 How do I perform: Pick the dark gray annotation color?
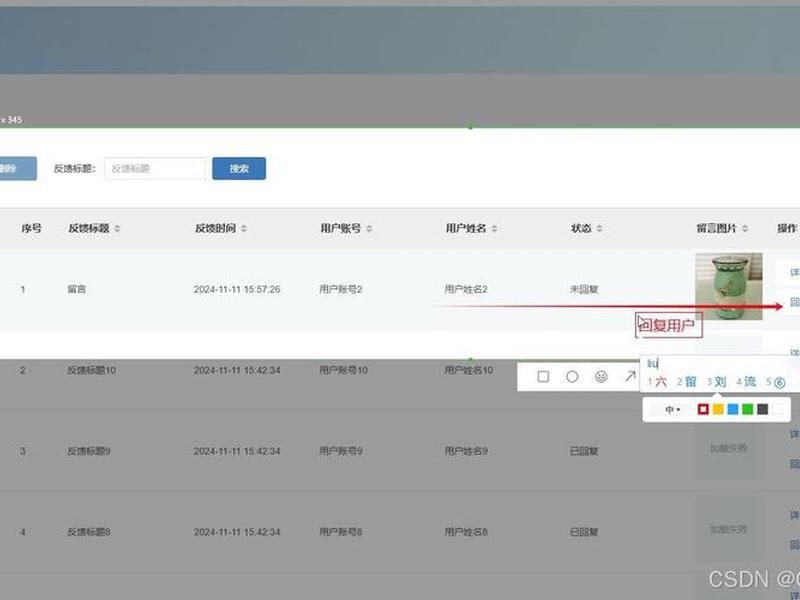point(762,409)
